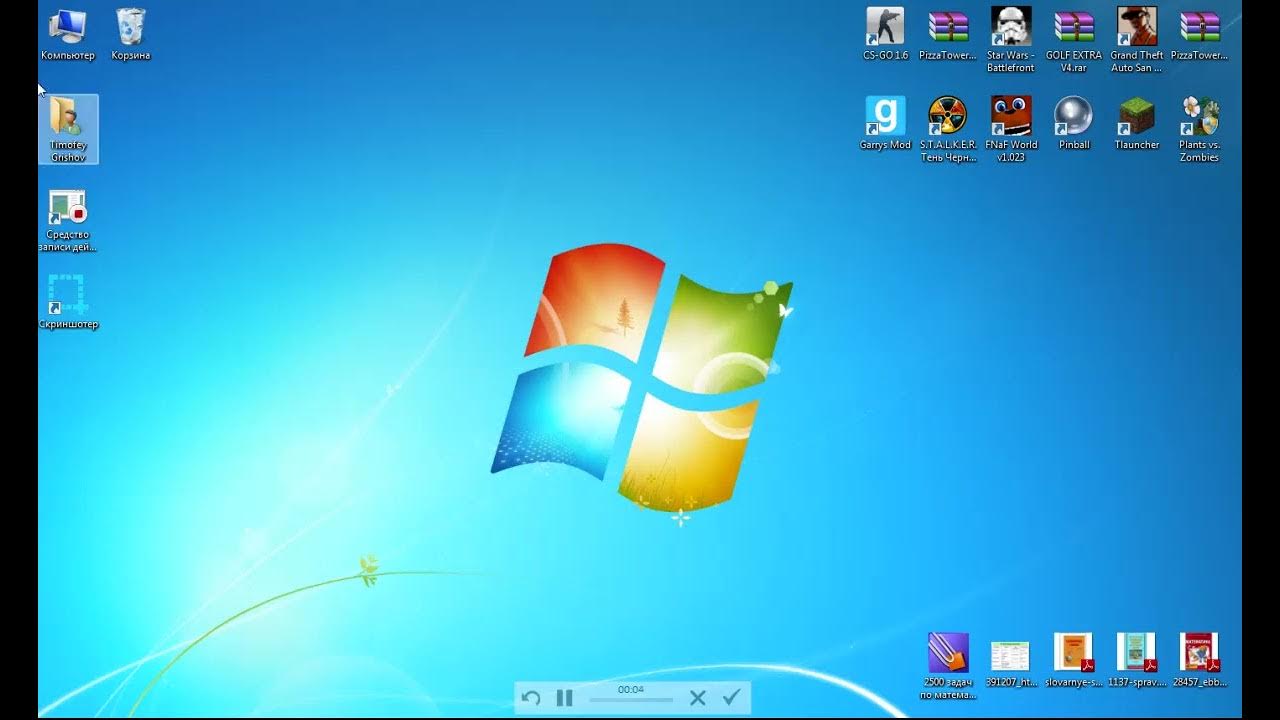
Task: Launch Star Wars - Battlefront shortcut
Action: point(1010,40)
